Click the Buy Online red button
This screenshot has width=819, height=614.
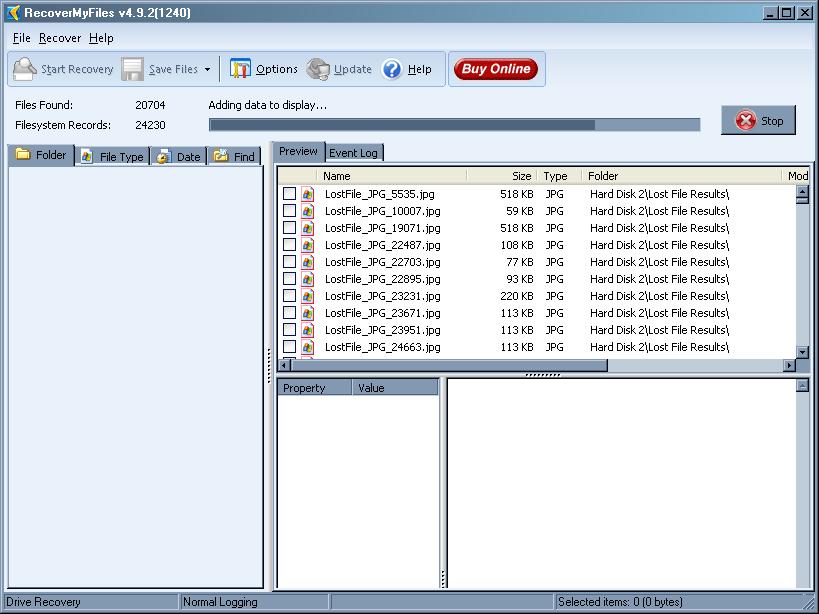495,69
